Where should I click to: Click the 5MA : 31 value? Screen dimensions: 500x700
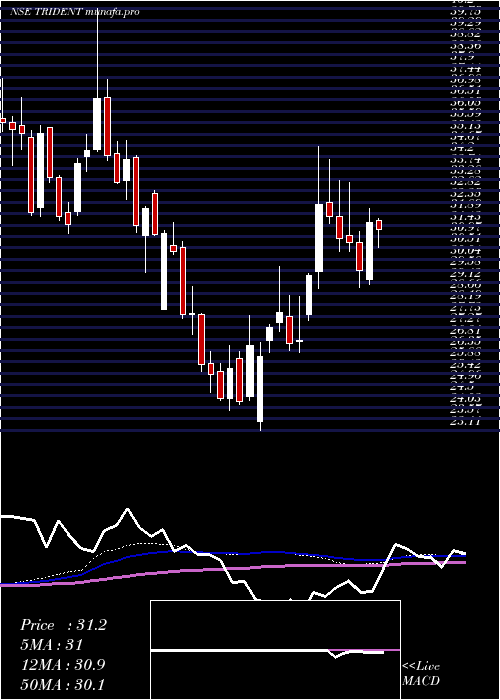point(51,645)
